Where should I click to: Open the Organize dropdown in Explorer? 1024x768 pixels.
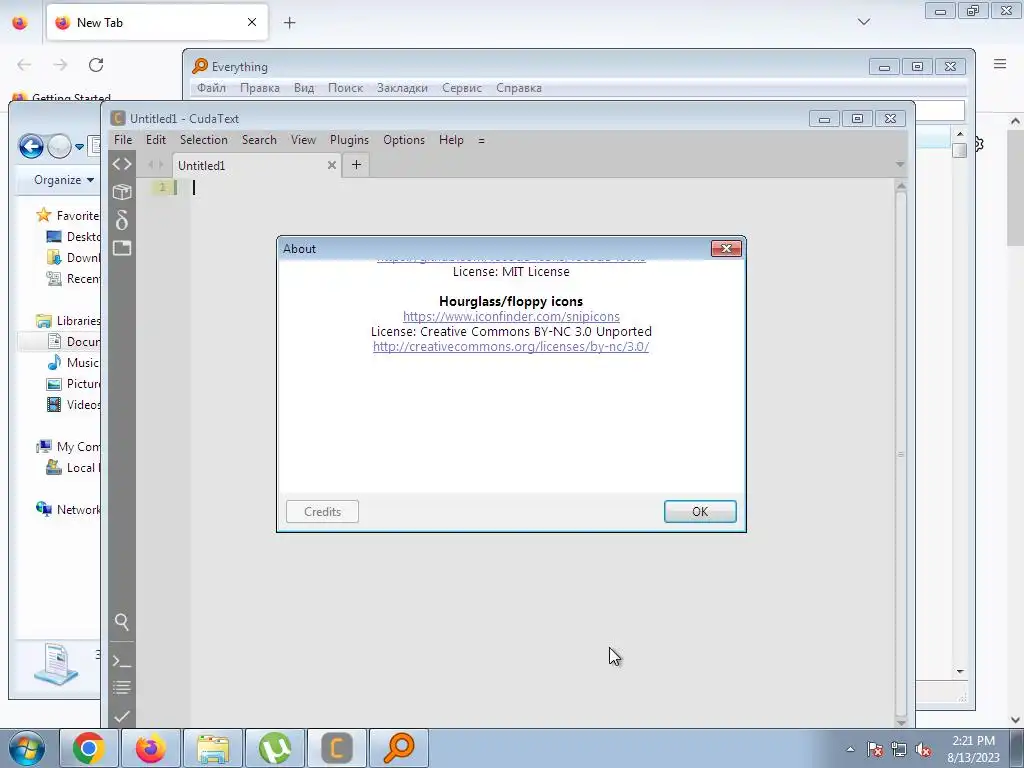64,180
